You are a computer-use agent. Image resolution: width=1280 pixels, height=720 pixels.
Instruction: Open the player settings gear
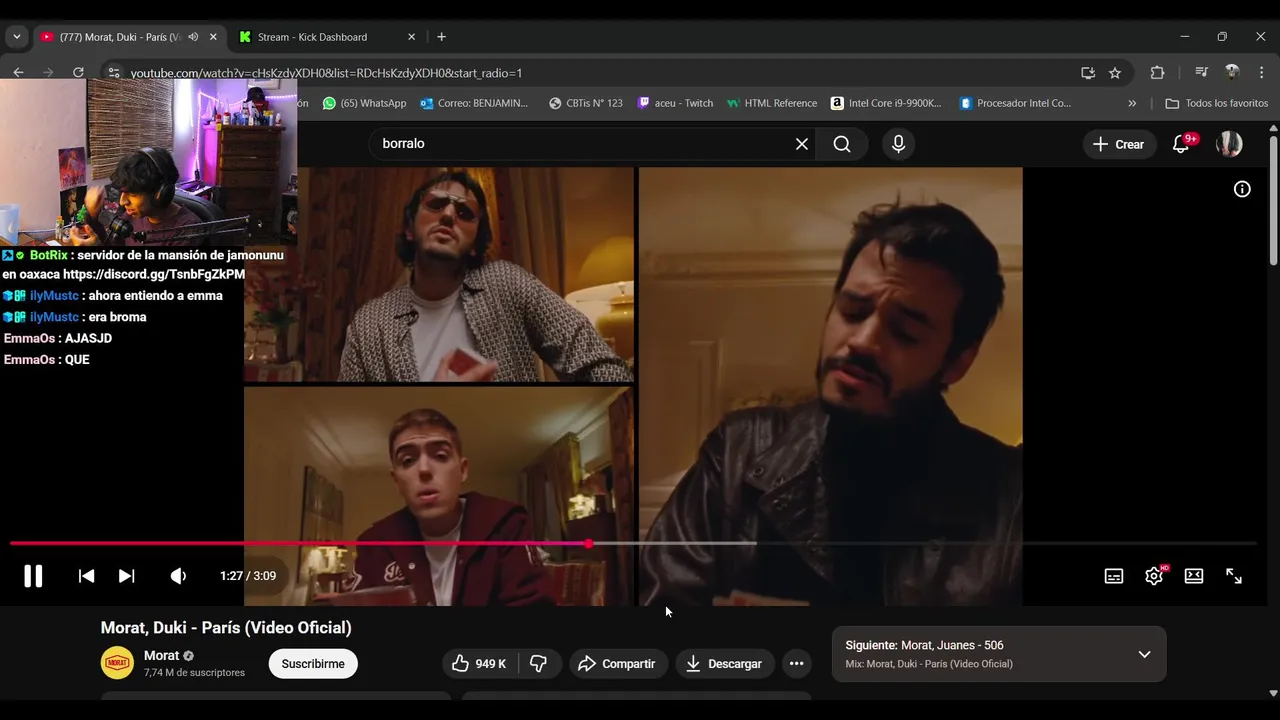[x=1154, y=576]
